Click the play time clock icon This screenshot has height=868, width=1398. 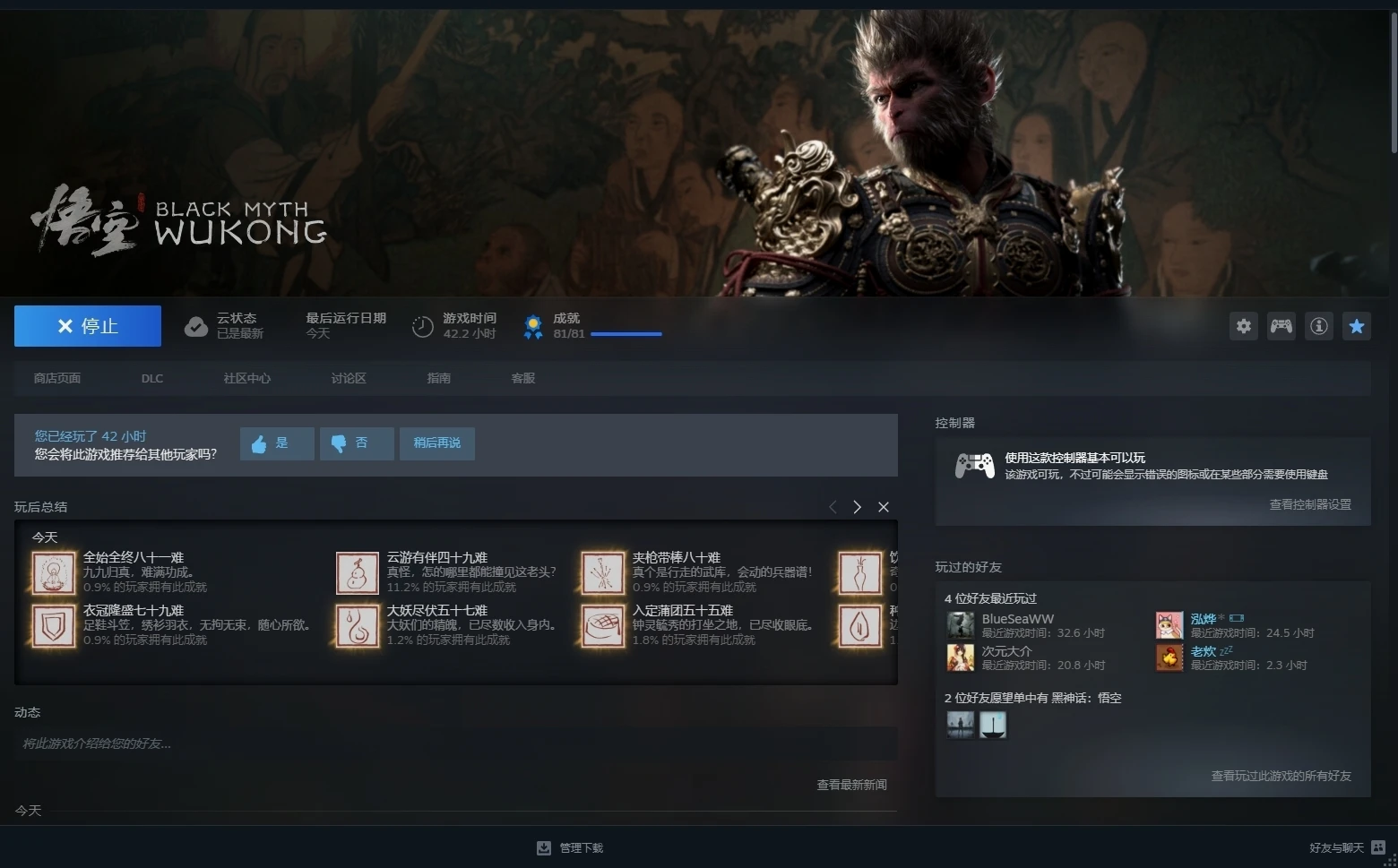coord(422,327)
